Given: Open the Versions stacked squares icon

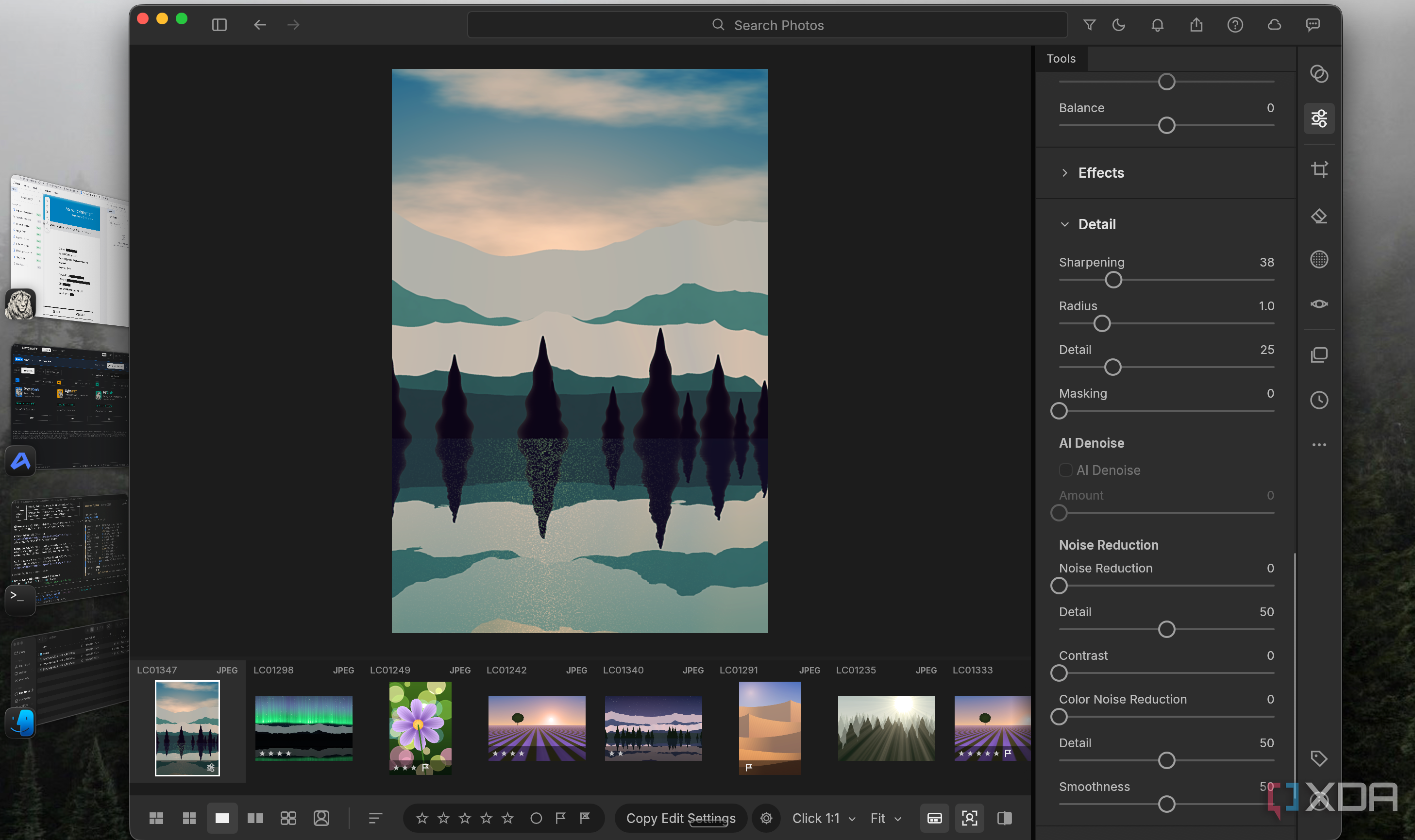Looking at the screenshot, I should tap(1319, 355).
